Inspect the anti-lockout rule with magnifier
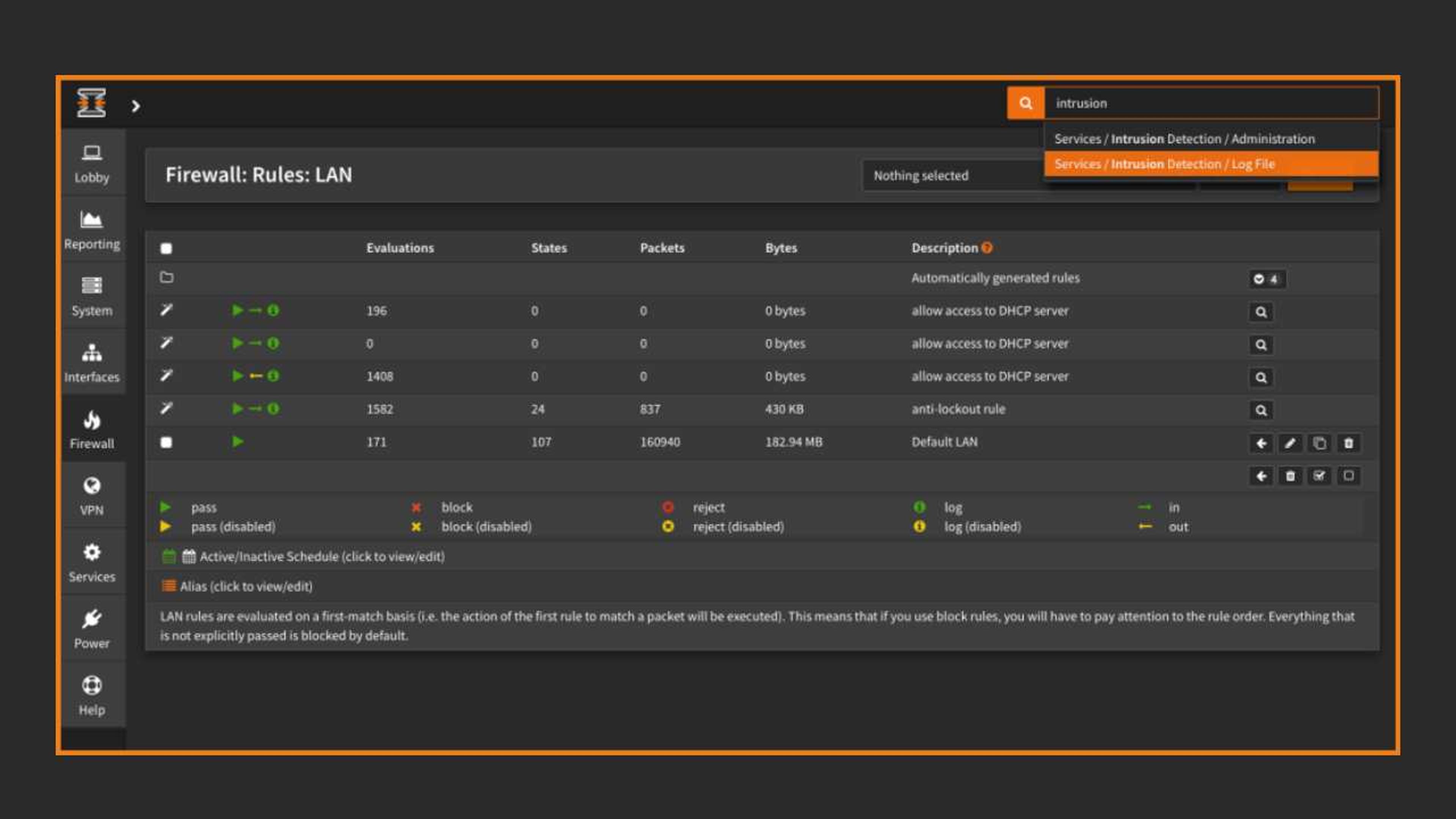This screenshot has height=819, width=1456. 1261,410
